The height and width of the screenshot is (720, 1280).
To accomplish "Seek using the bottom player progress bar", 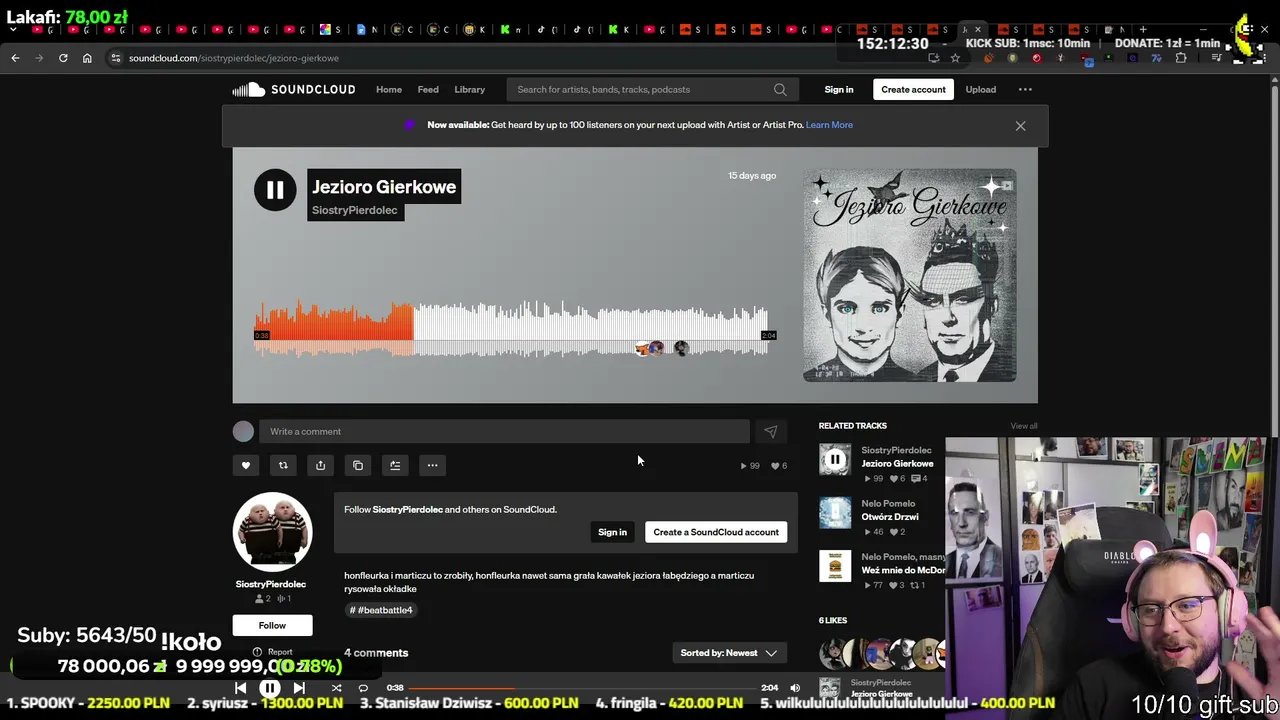I will (582, 688).
